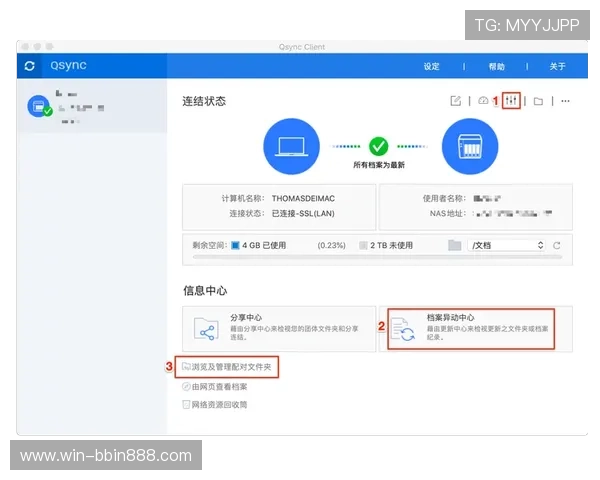Click the gray folder icon beside /文档
Screen dimensions: 600x480
(455, 245)
